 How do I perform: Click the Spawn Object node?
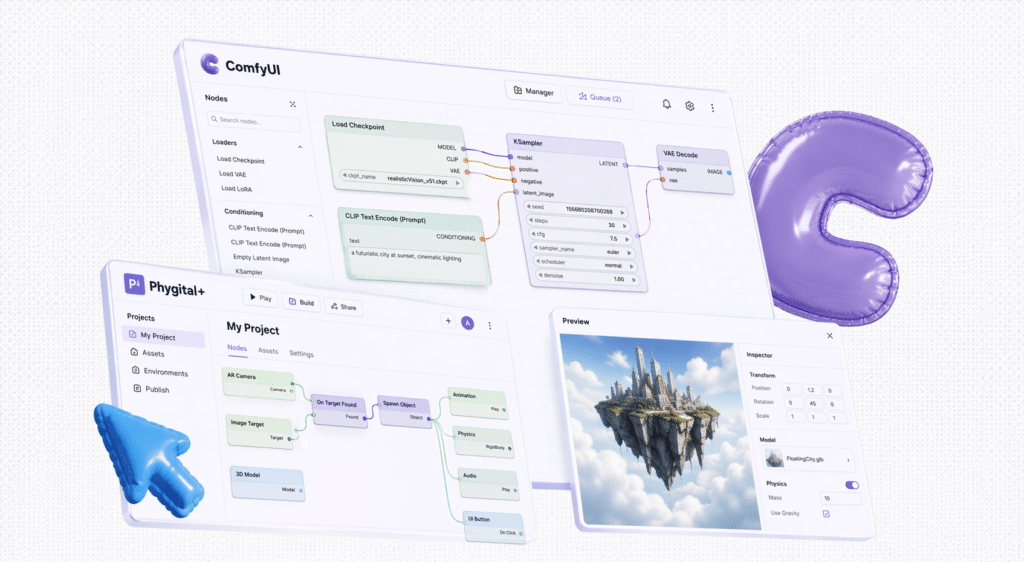pyautogui.click(x=405, y=411)
